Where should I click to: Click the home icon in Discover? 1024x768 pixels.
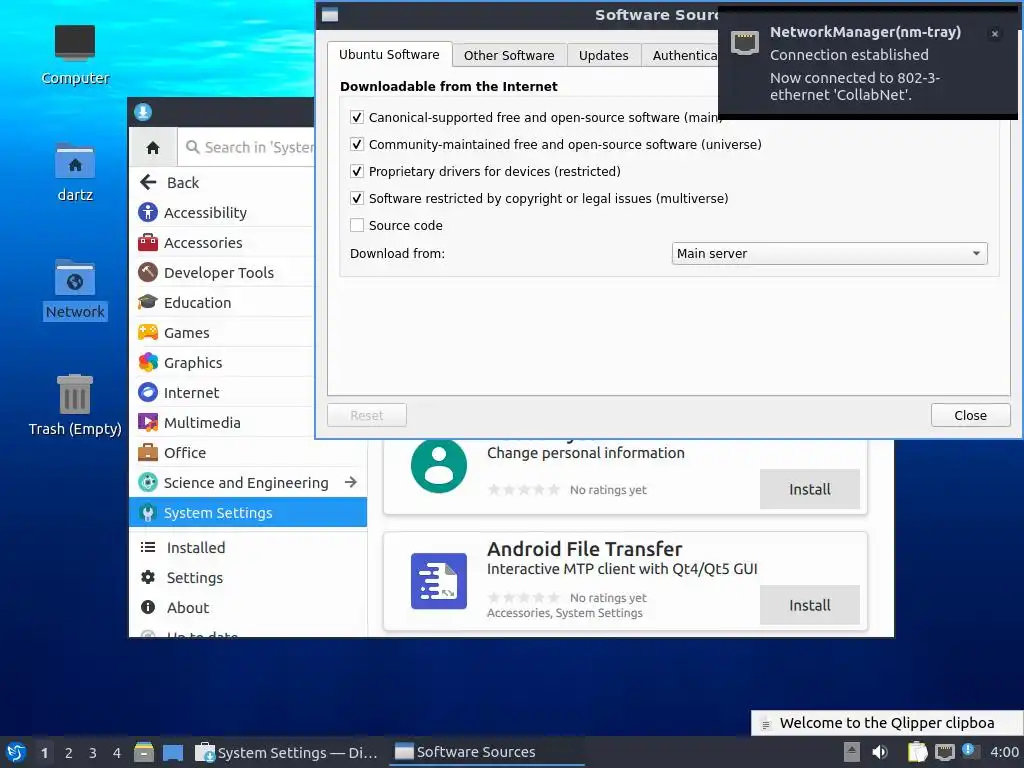pyautogui.click(x=153, y=148)
